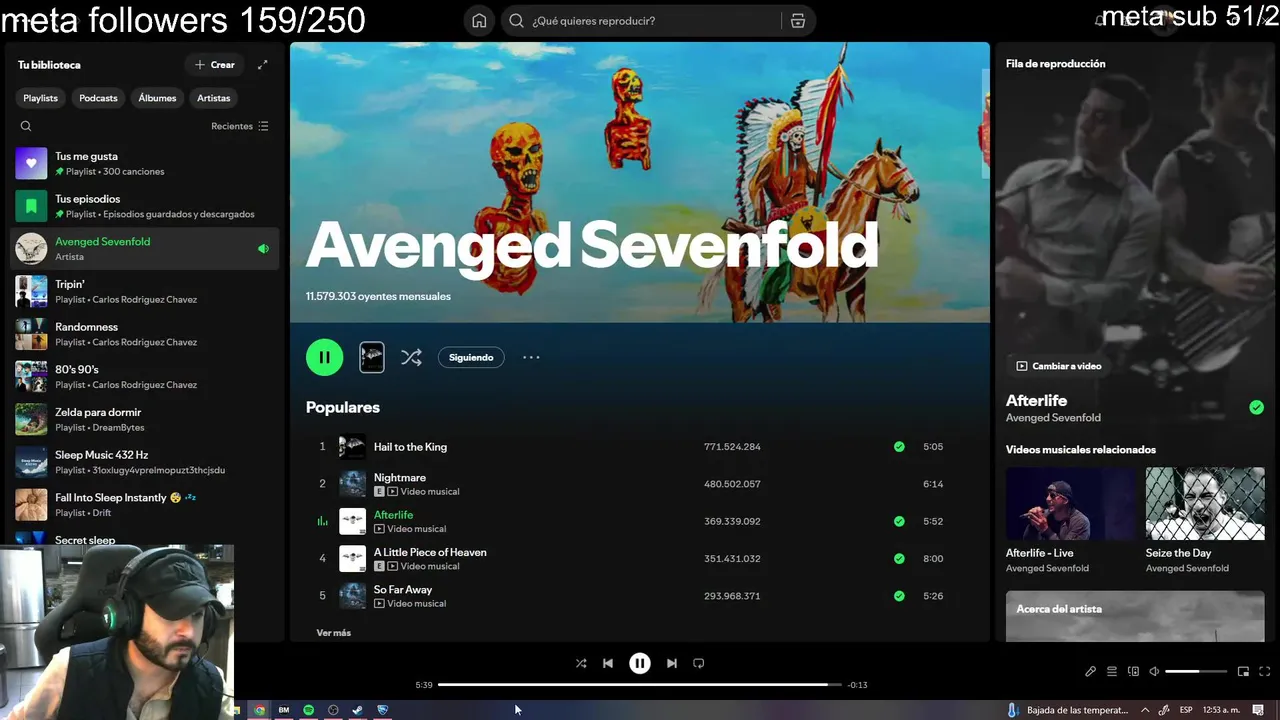Image resolution: width=1280 pixels, height=720 pixels.
Task: Filter the library by Álbumes
Action: coord(157,98)
